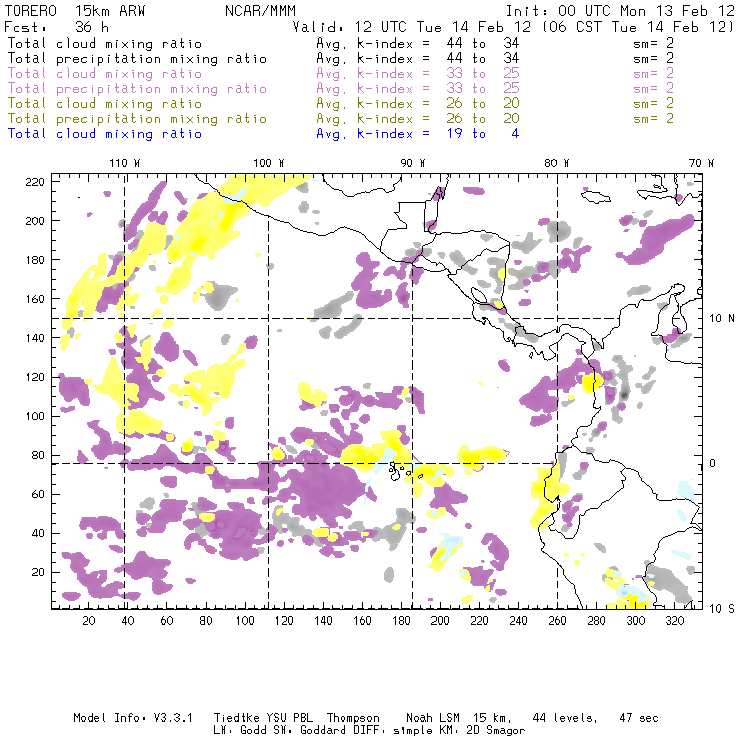This screenshot has width=740, height=740.
Task: Click the "Noah LSM" label
Action: coord(433,718)
